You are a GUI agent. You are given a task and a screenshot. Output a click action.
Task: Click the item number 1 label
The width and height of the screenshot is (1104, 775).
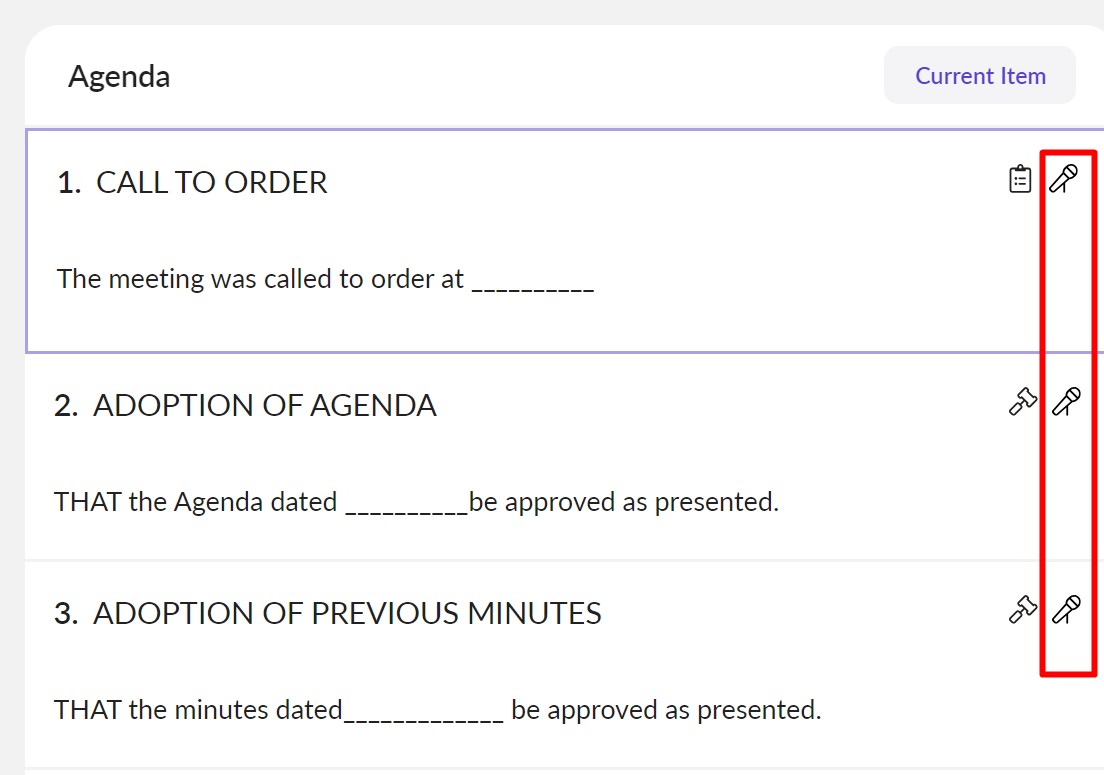[x=68, y=183]
